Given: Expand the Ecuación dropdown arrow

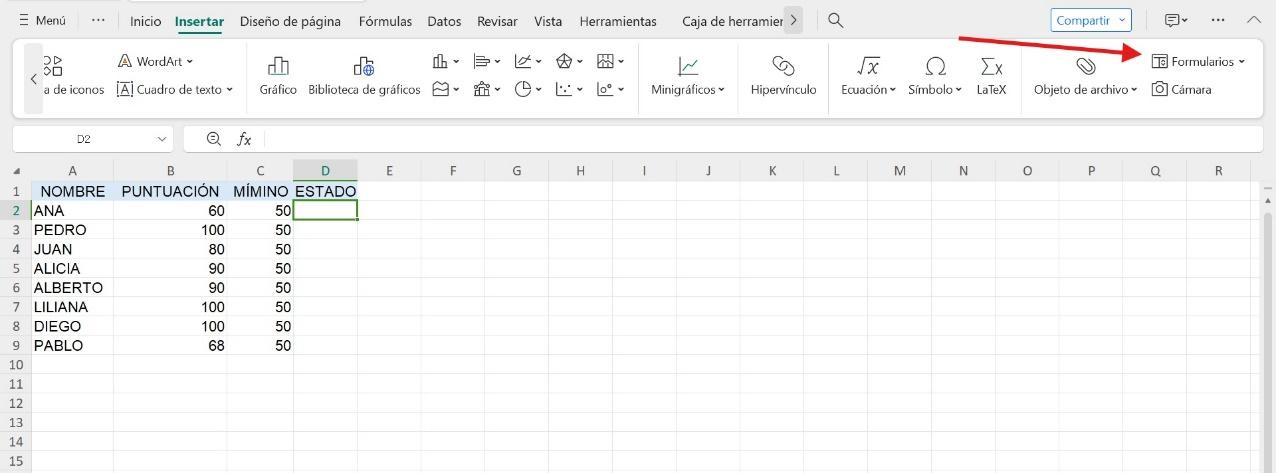Looking at the screenshot, I should click(892, 90).
